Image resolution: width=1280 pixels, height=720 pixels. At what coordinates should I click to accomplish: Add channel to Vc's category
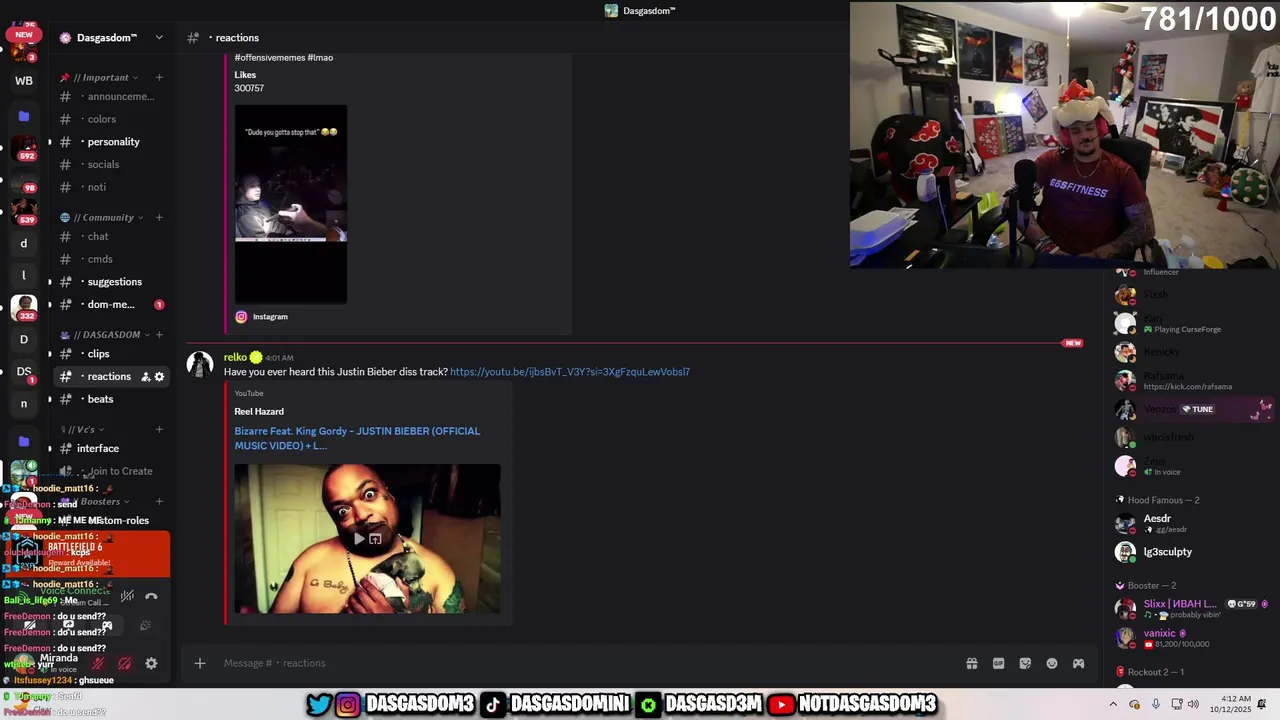point(159,430)
